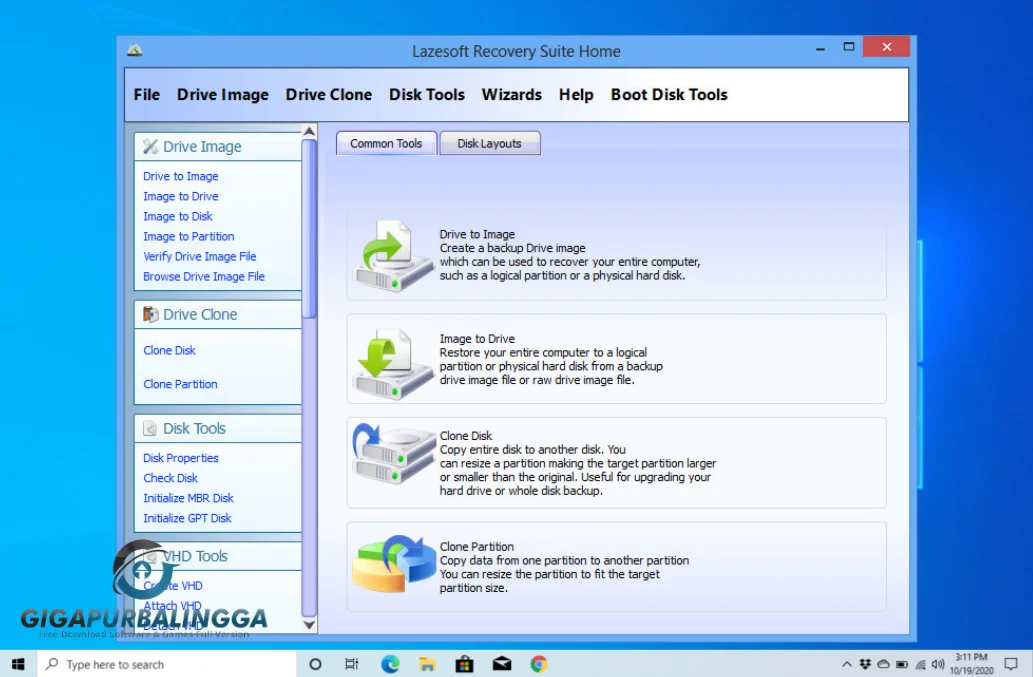Click the Lazesoft app icon in title bar
1033x677 pixels.
click(134, 50)
